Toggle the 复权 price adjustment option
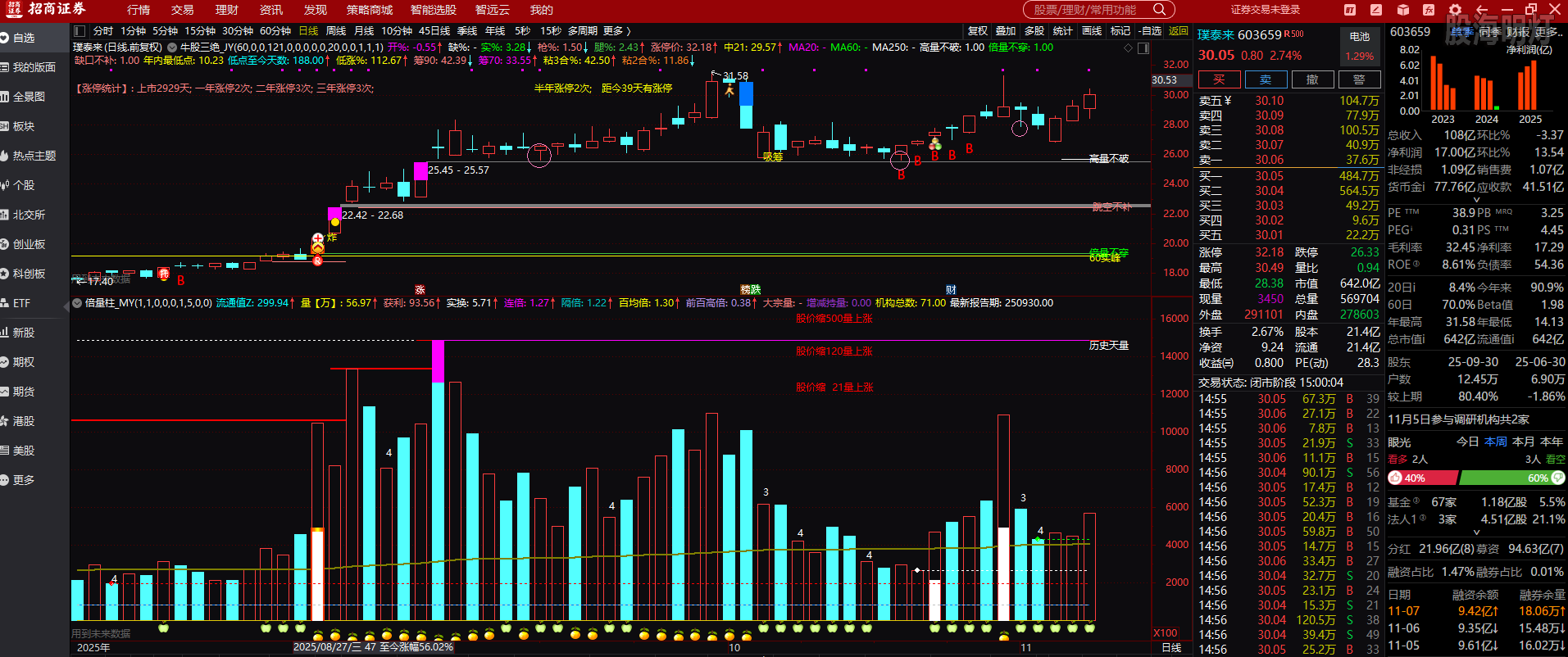1568x657 pixels. point(977,31)
